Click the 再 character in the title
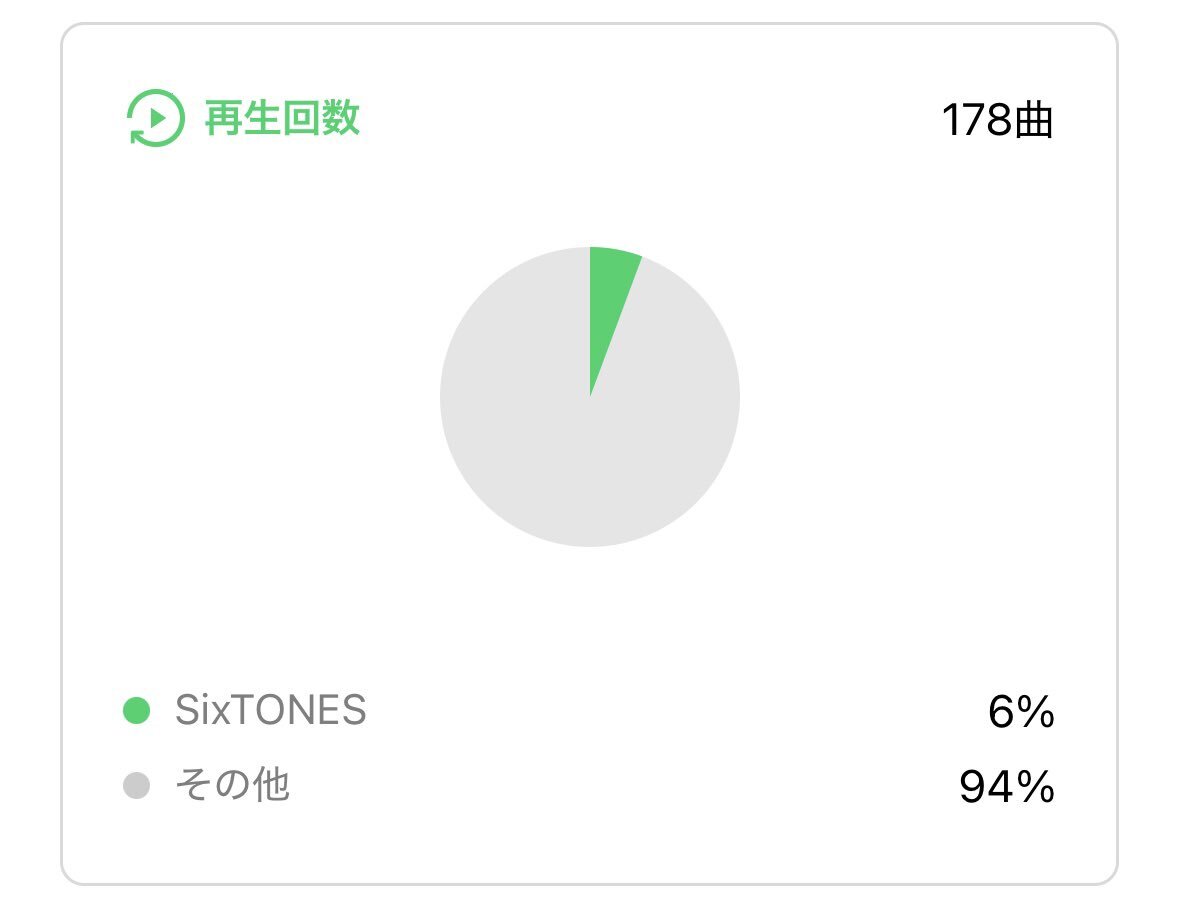Image resolution: width=1179 pixels, height=909 pixels. pyautogui.click(x=223, y=119)
